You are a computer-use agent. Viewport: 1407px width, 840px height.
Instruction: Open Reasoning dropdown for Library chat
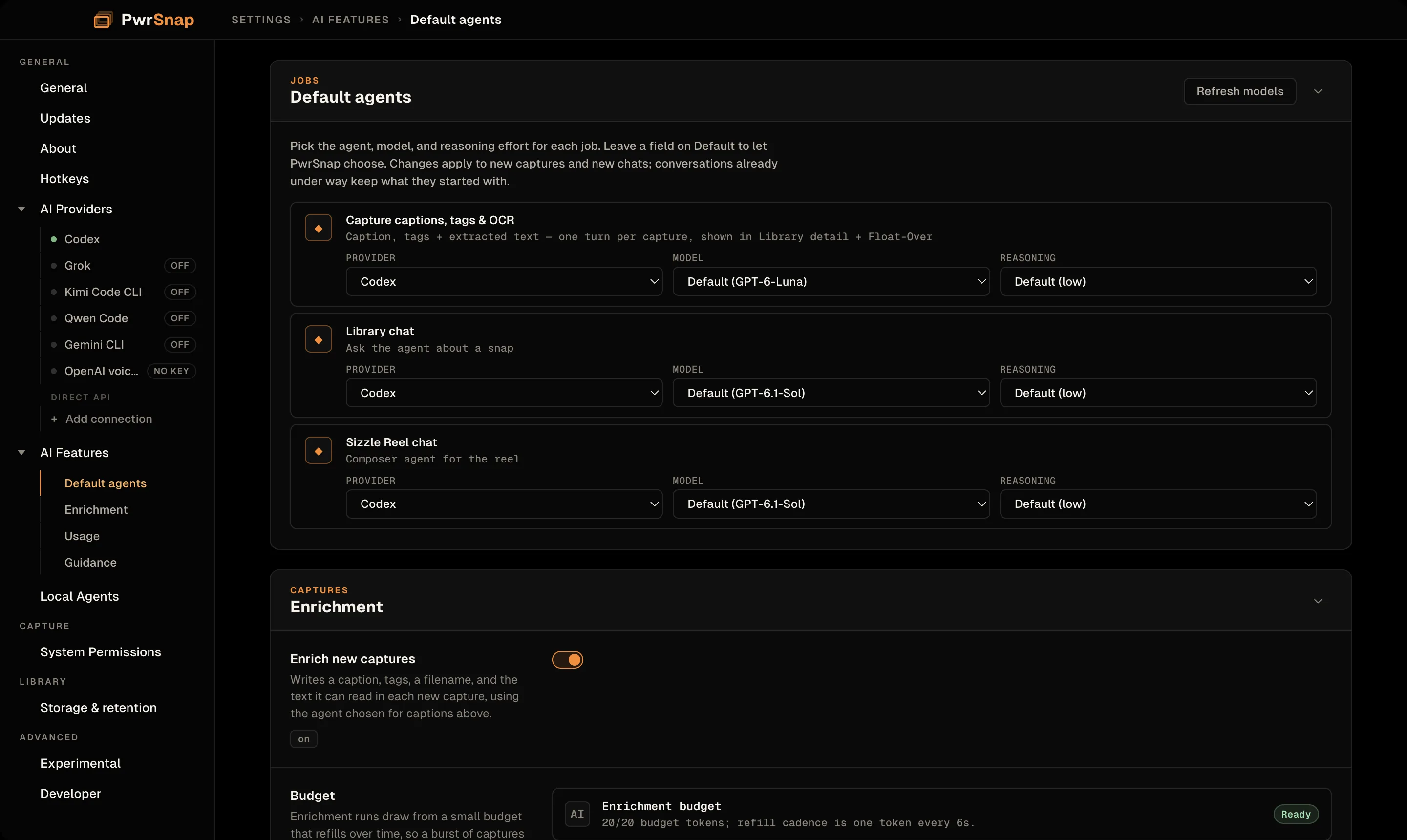coord(1158,393)
